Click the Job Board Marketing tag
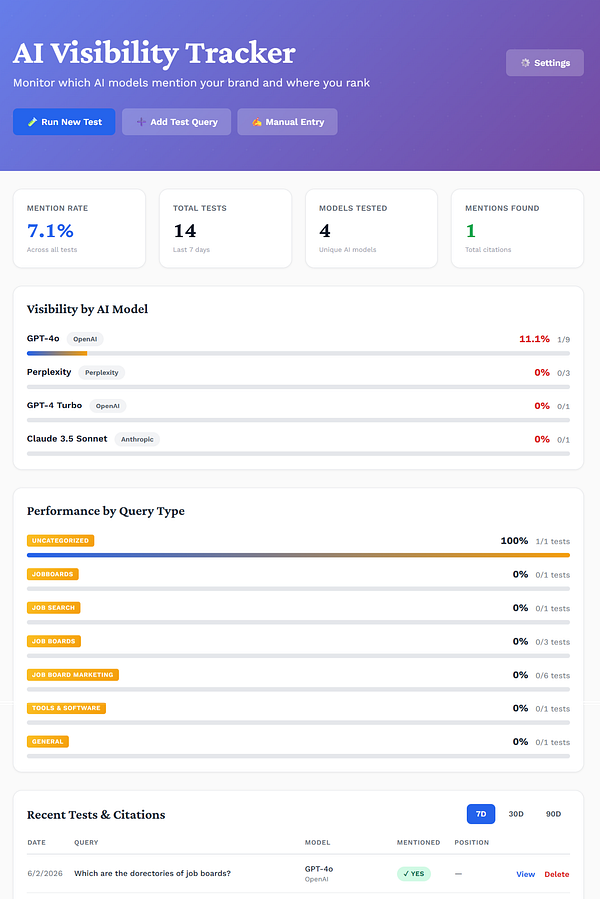Viewport: 600px width, 899px height. pyautogui.click(x=73, y=675)
